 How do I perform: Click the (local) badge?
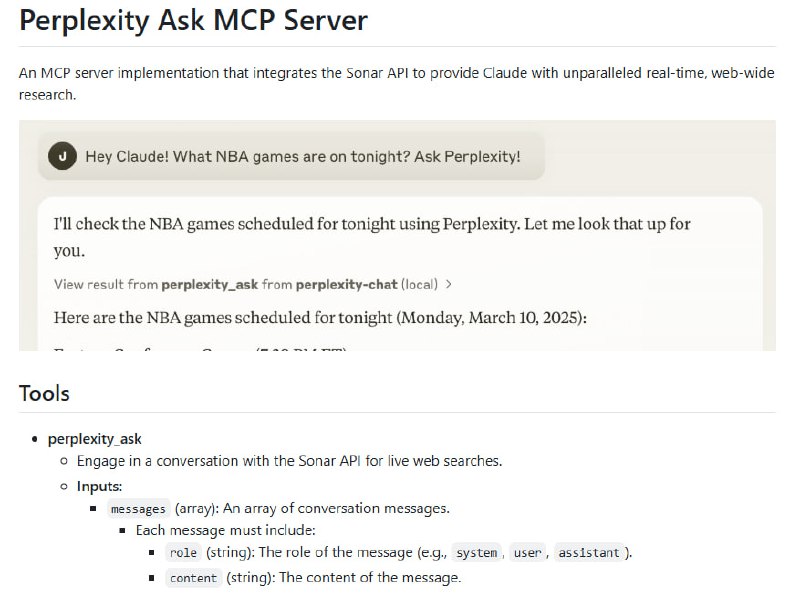tap(420, 284)
